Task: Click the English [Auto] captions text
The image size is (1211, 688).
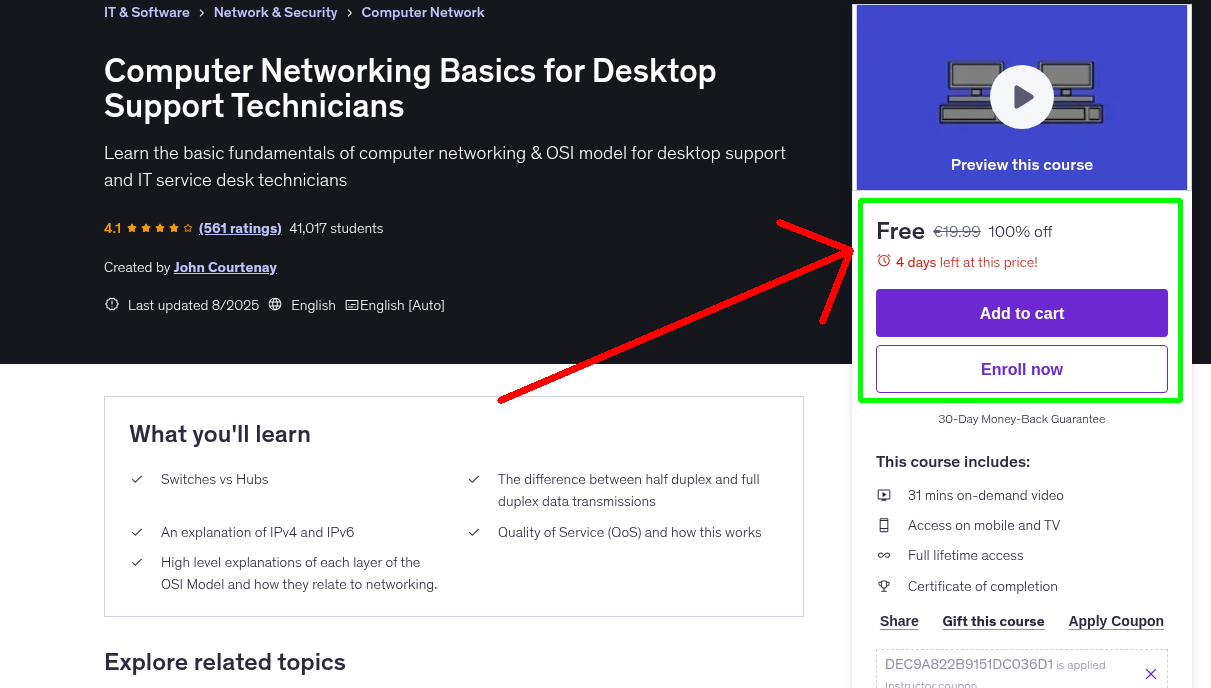Action: (402, 305)
